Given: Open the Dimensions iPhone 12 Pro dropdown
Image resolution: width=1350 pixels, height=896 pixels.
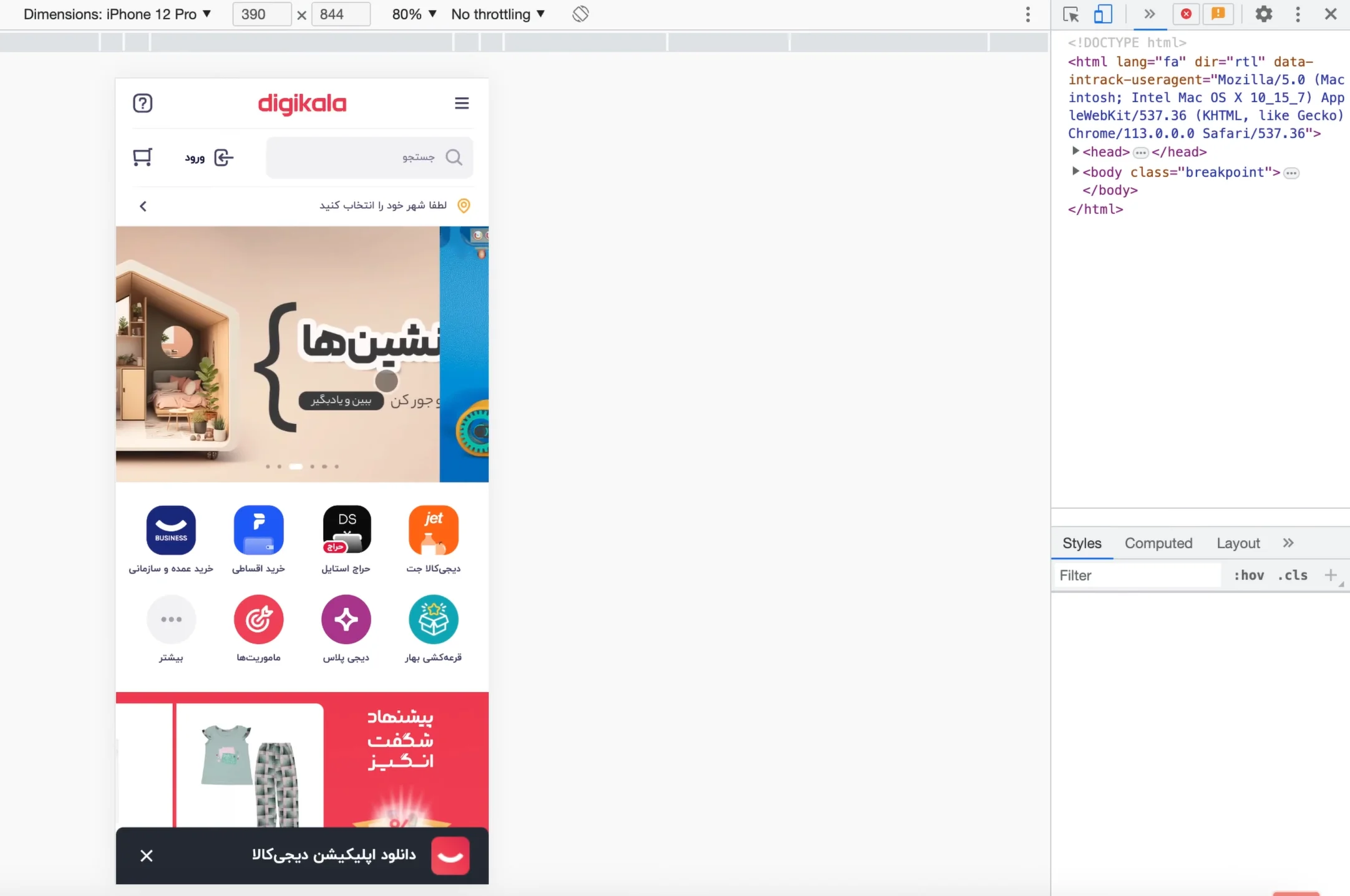Looking at the screenshot, I should click(117, 14).
